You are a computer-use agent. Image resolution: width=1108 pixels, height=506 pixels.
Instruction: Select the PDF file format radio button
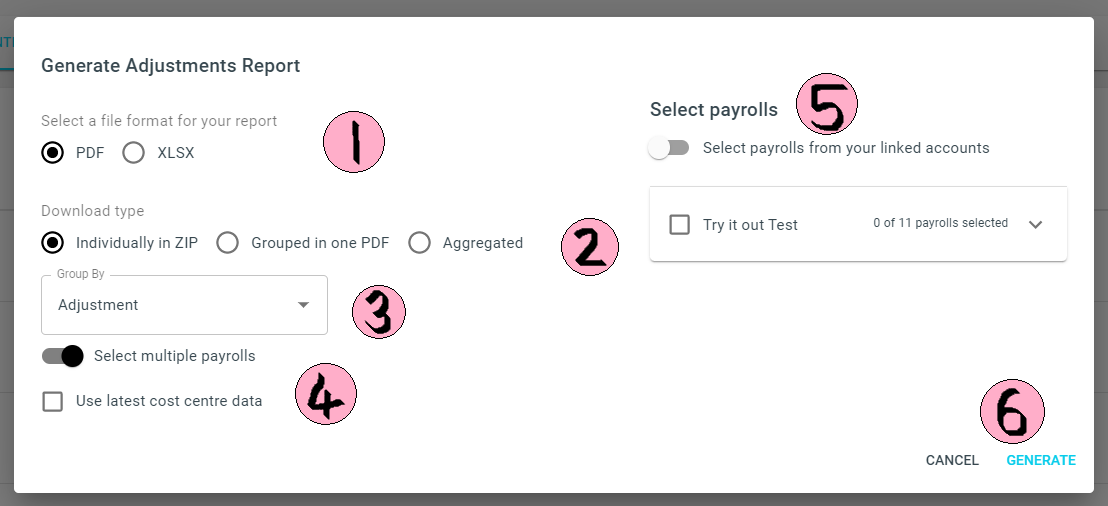[52, 153]
